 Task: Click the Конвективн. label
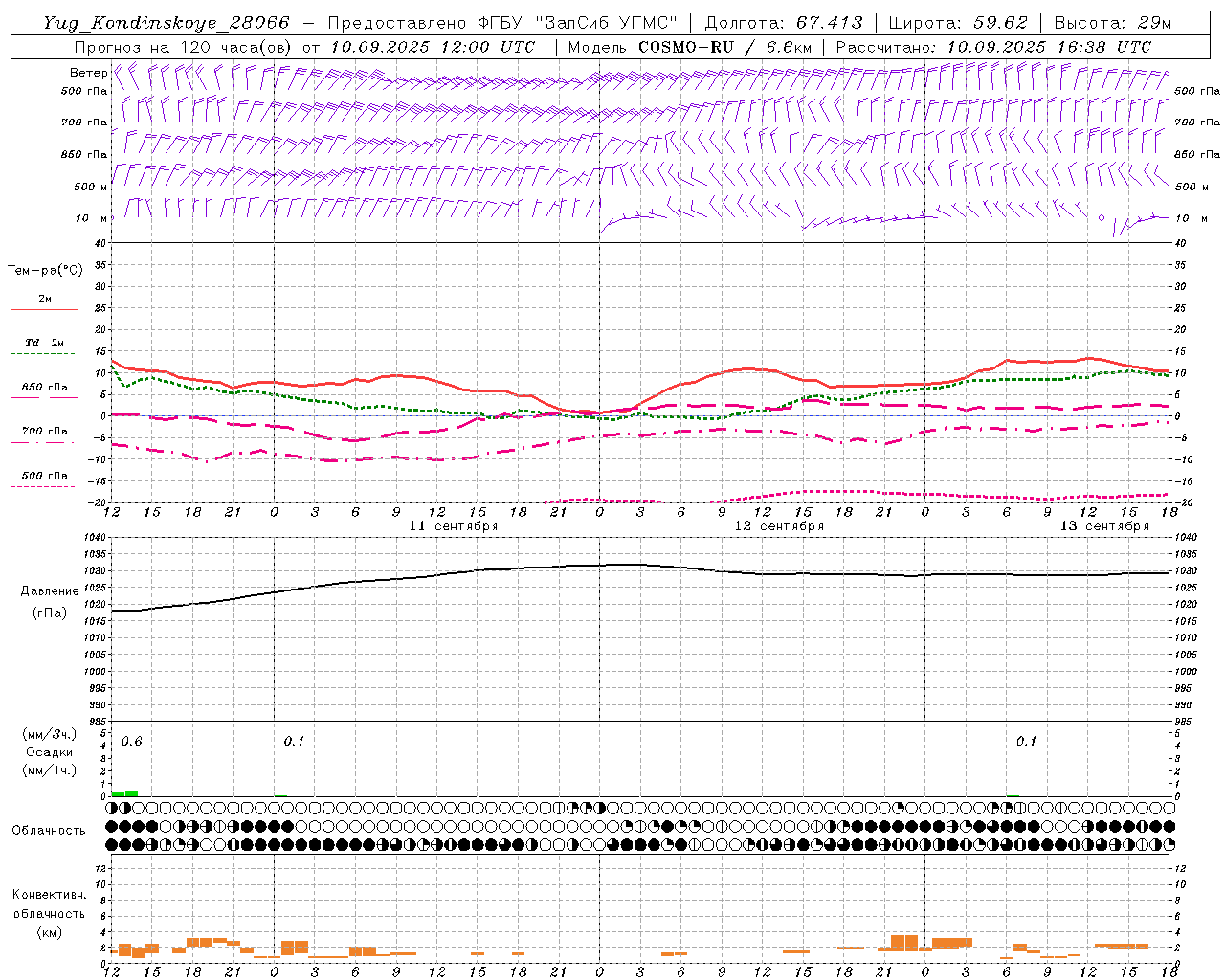(x=49, y=895)
